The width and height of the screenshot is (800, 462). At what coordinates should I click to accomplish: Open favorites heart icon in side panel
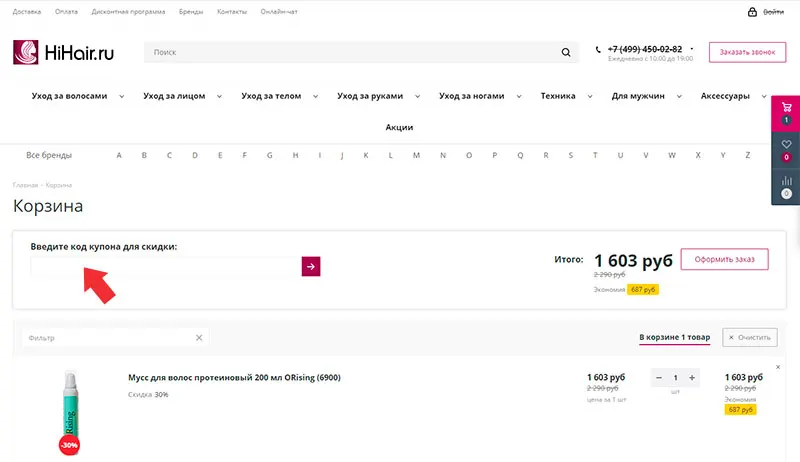pyautogui.click(x=786, y=146)
